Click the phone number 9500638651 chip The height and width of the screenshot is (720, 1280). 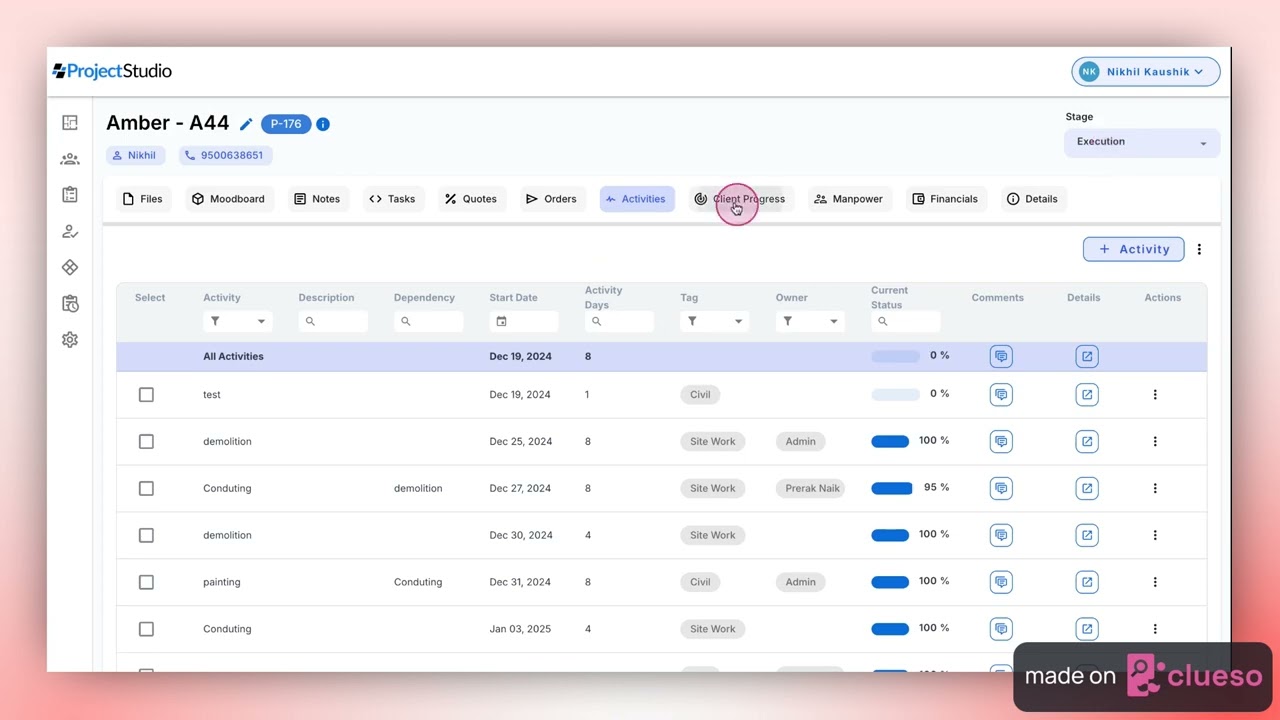[226, 155]
